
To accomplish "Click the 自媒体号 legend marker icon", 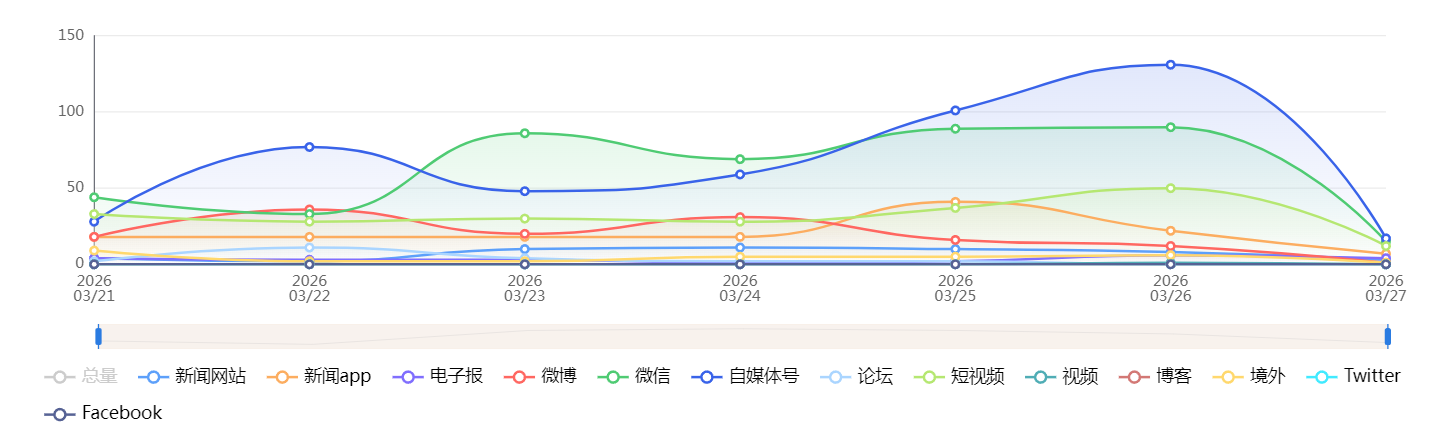I will pyautogui.click(x=706, y=377).
